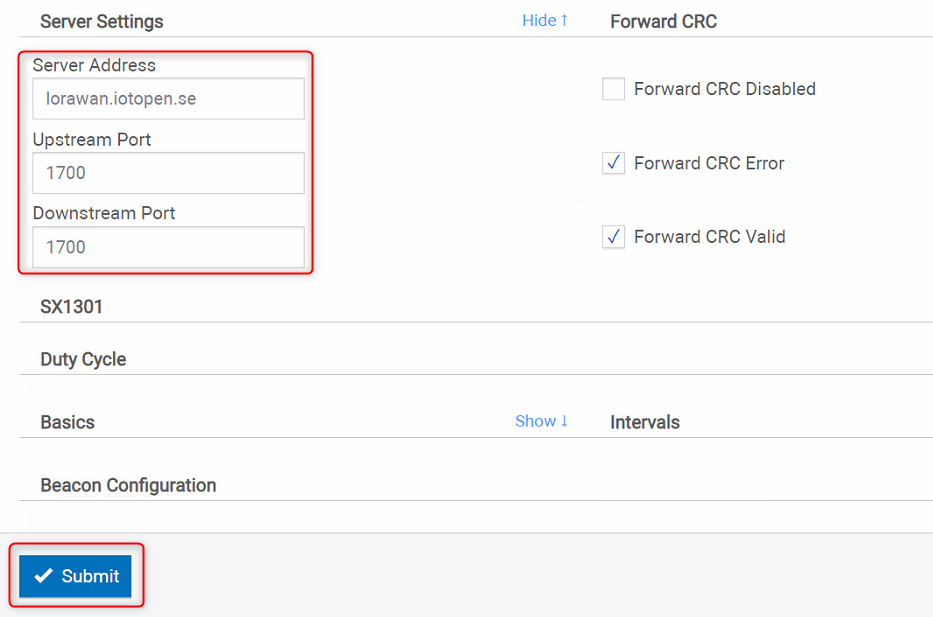The height and width of the screenshot is (617, 933).
Task: Uncheck the Forward CRC Error checkbox
Action: [613, 163]
